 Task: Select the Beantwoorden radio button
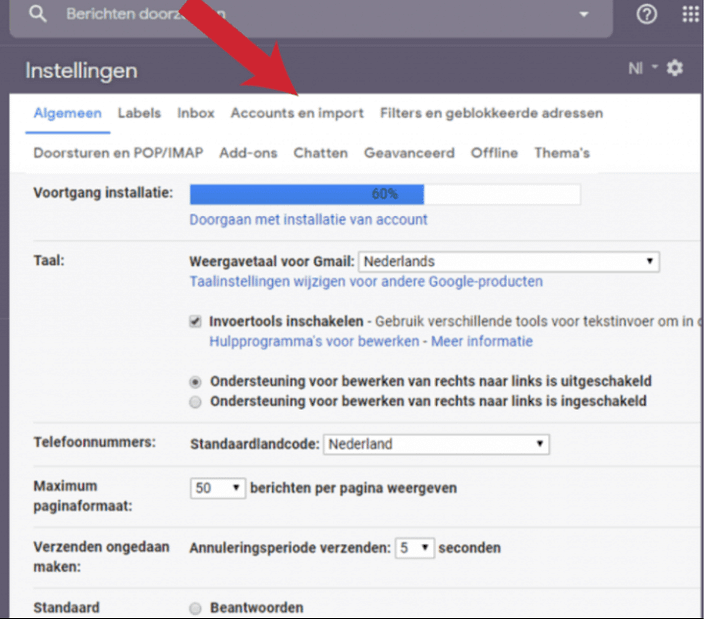tap(196, 607)
